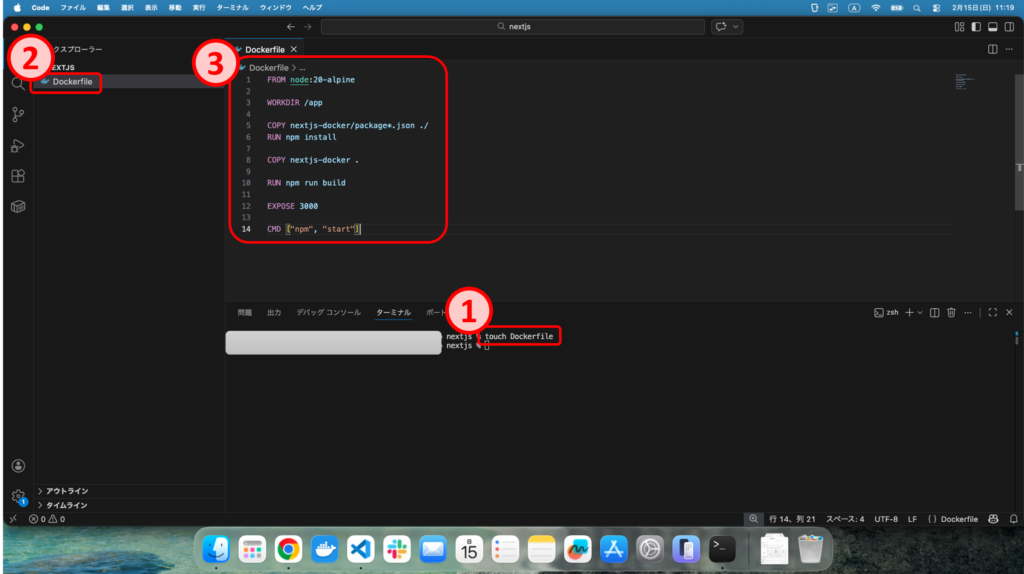Viewport: 1024px width, 574px height.
Task: Switch to the 出力 panel tab
Action: click(274, 313)
